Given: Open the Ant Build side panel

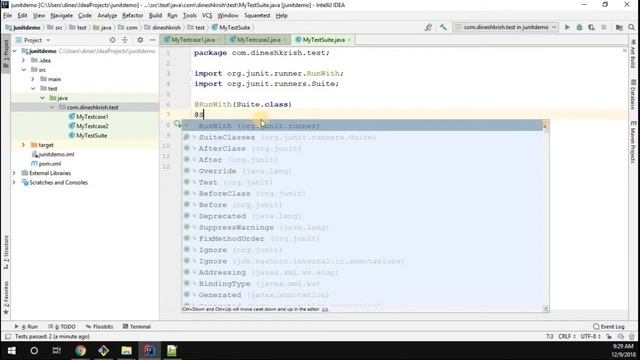Looking at the screenshot, I should point(633,54).
